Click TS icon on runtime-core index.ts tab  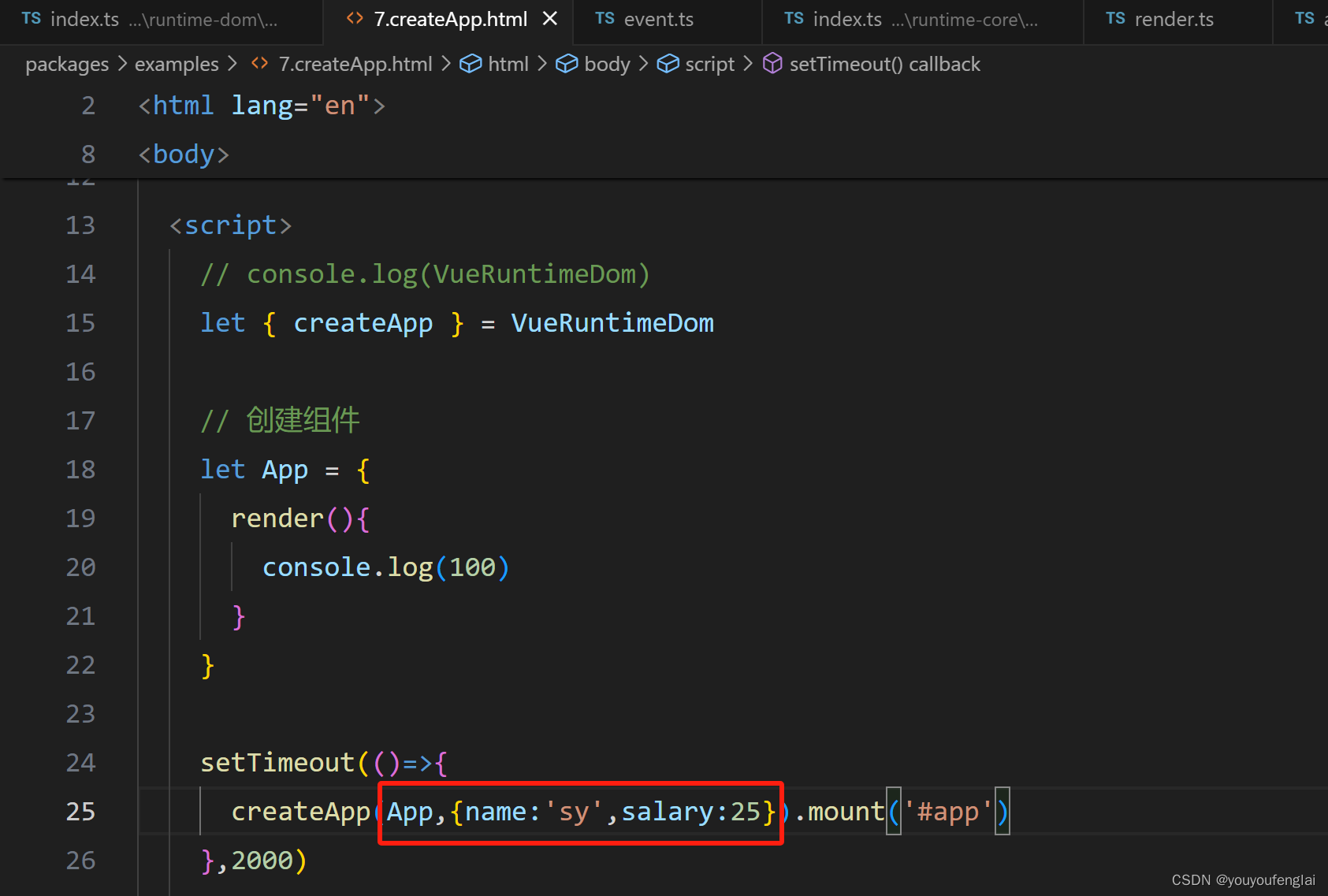tap(794, 18)
